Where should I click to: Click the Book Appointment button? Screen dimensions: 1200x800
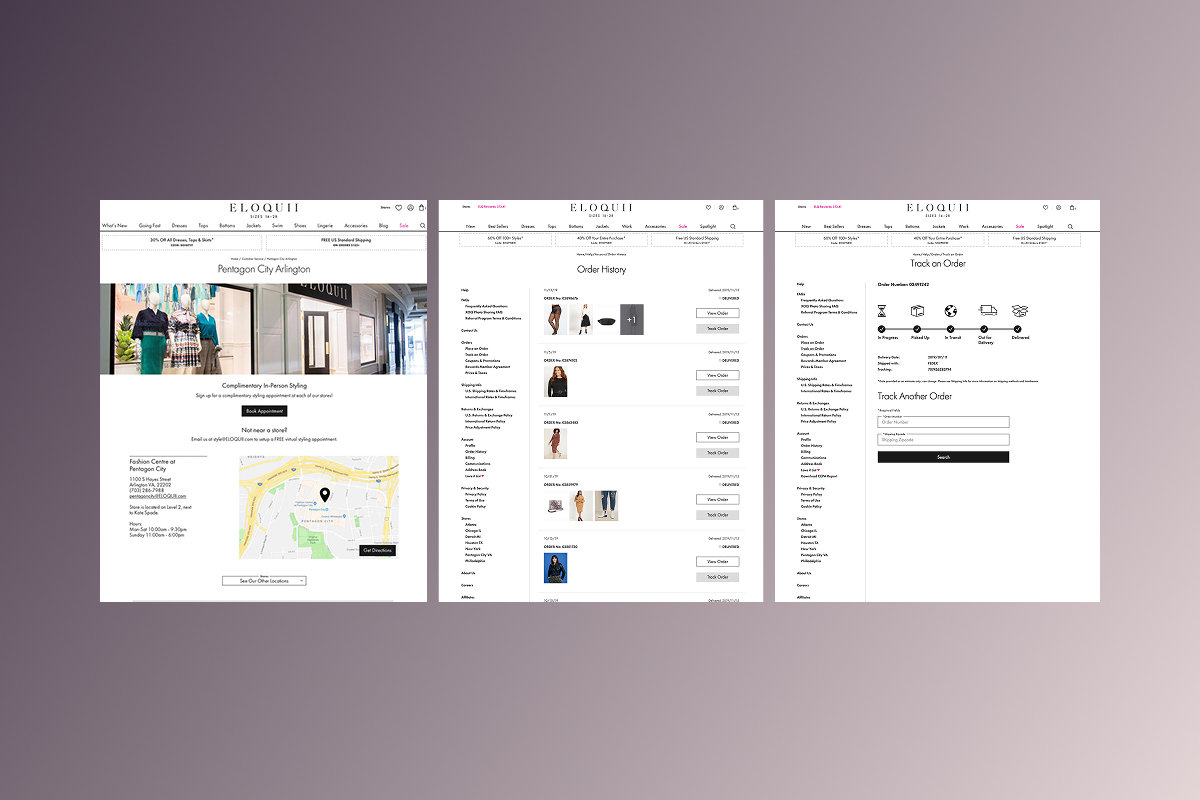pyautogui.click(x=264, y=411)
